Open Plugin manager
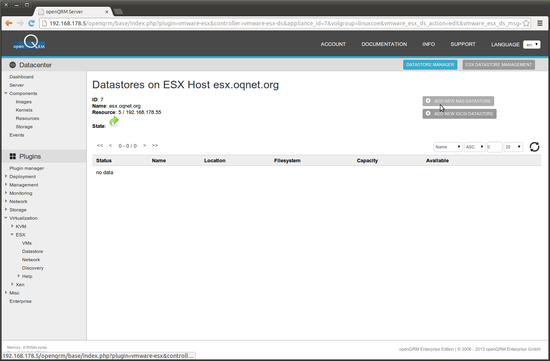550x361 pixels. (27, 168)
